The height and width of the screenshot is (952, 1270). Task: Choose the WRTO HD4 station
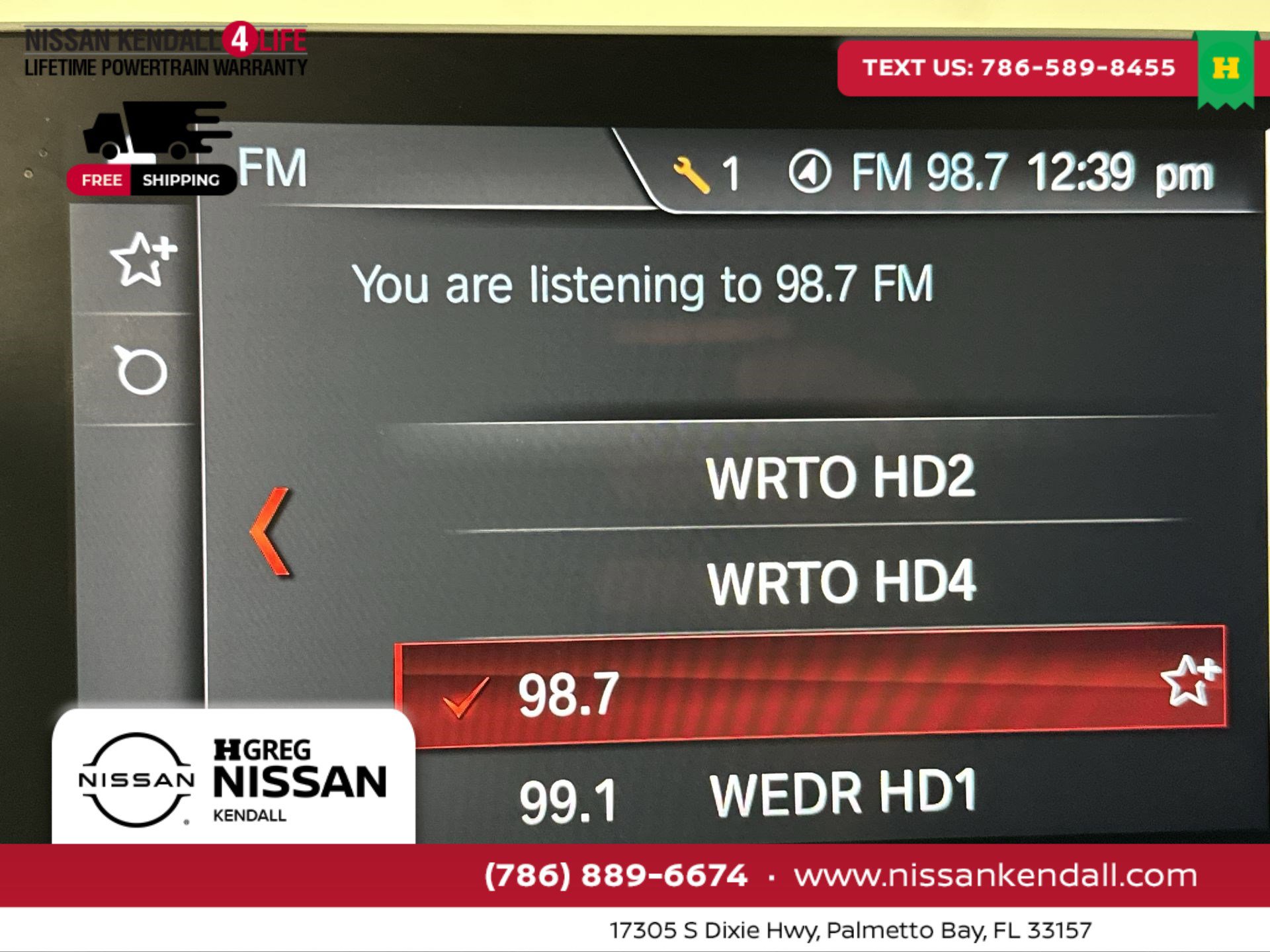(840, 582)
